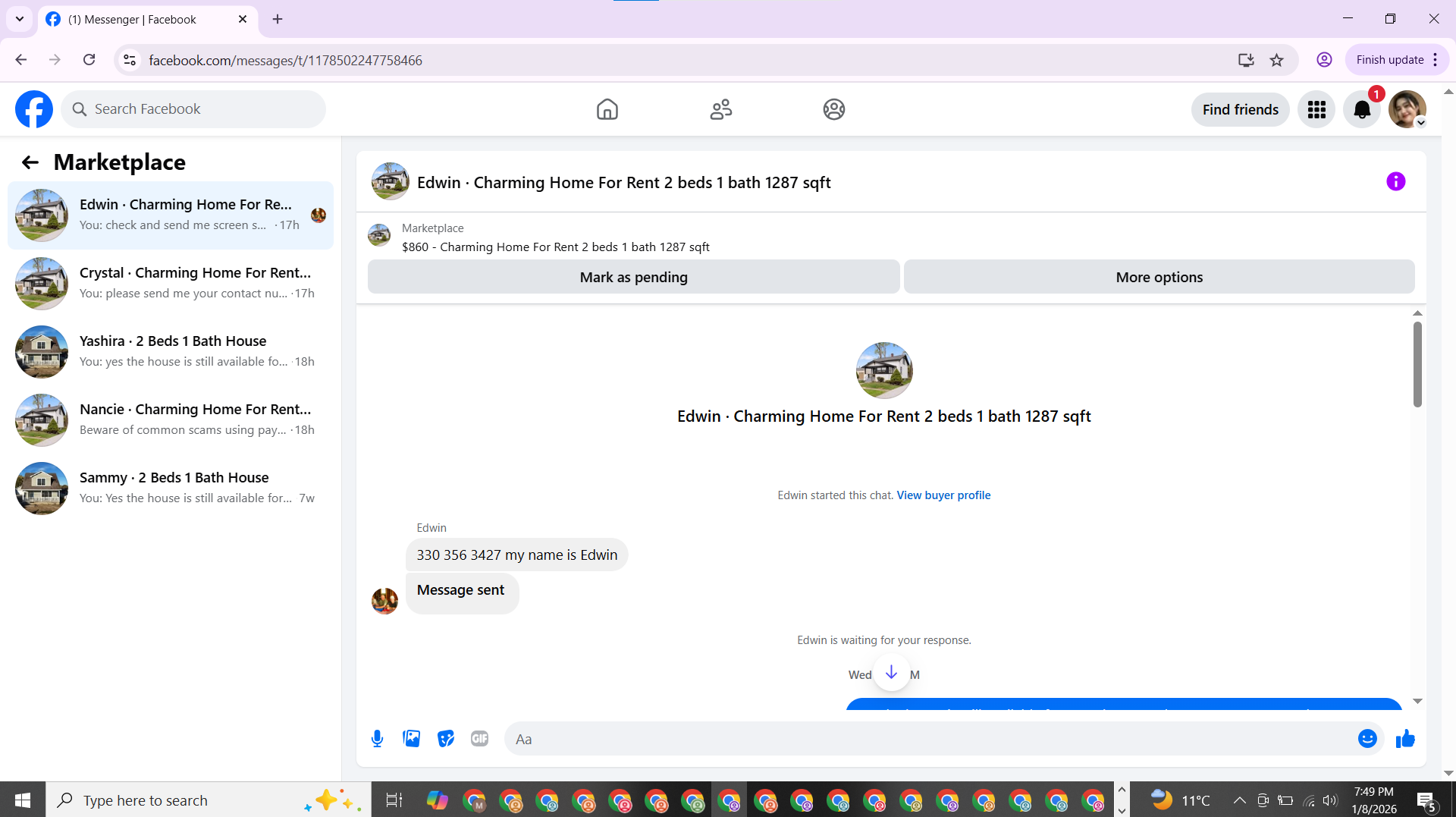Send a thumbs-up like
Viewport: 1456px width, 817px height.
pyautogui.click(x=1405, y=739)
